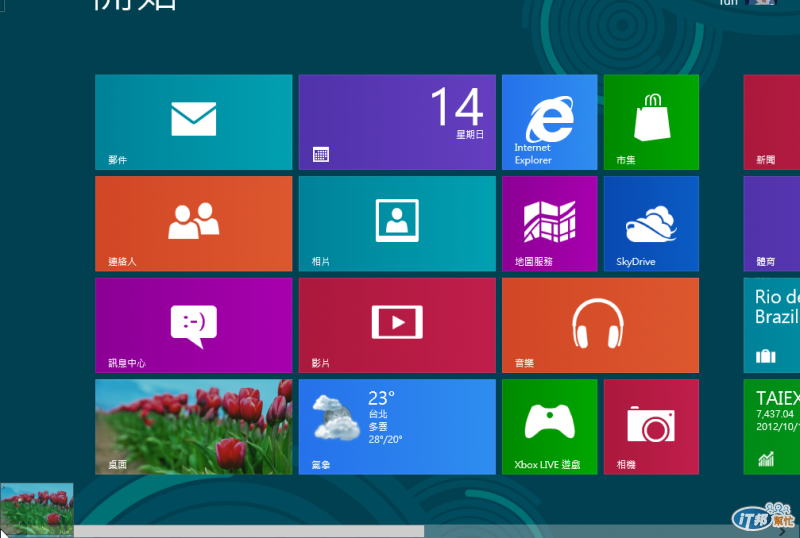
Task: Open the Finance tile showing TAIEX
Action: click(772, 427)
